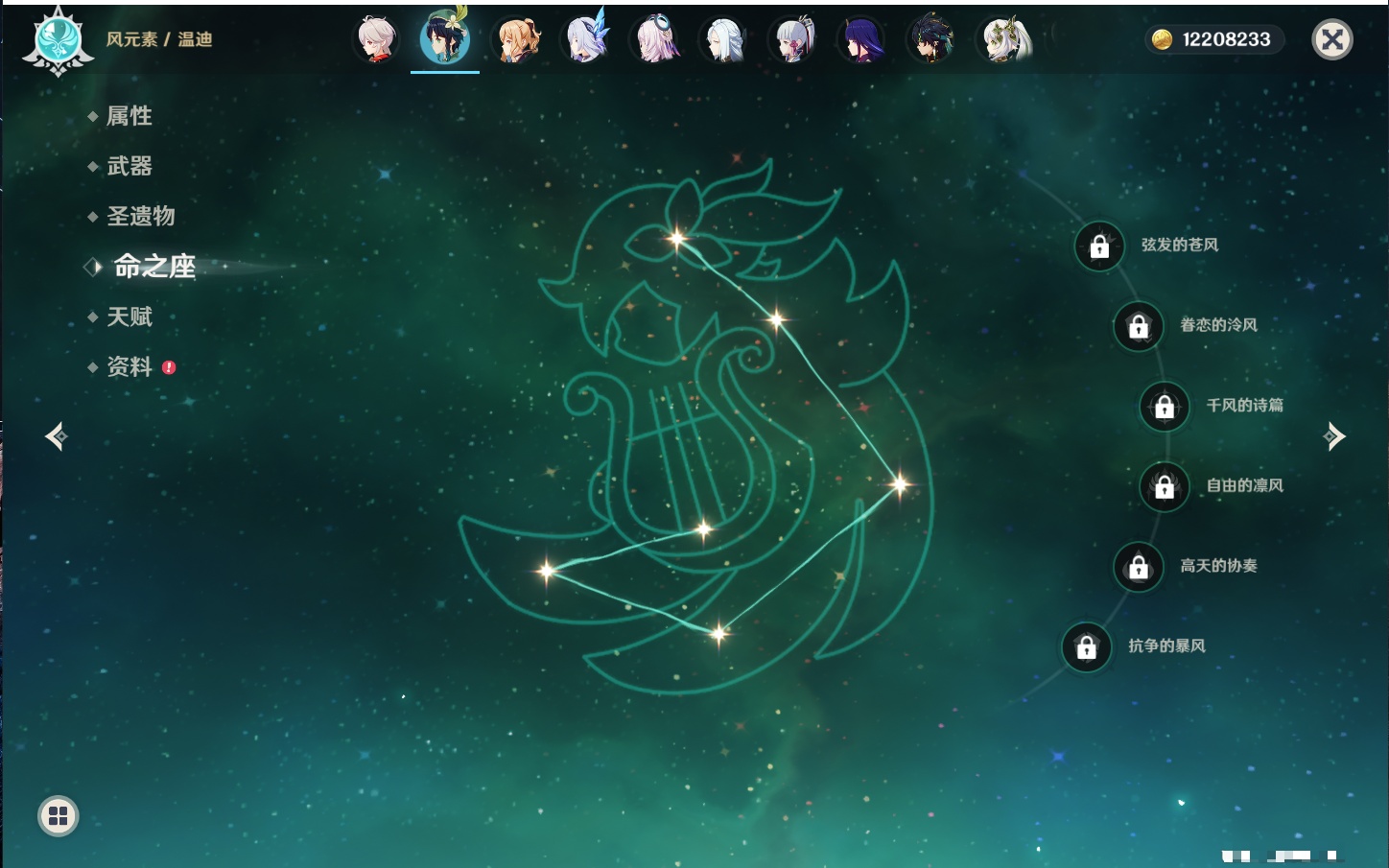Go to the previous character with left arrow
1389x868 pixels.
click(57, 436)
